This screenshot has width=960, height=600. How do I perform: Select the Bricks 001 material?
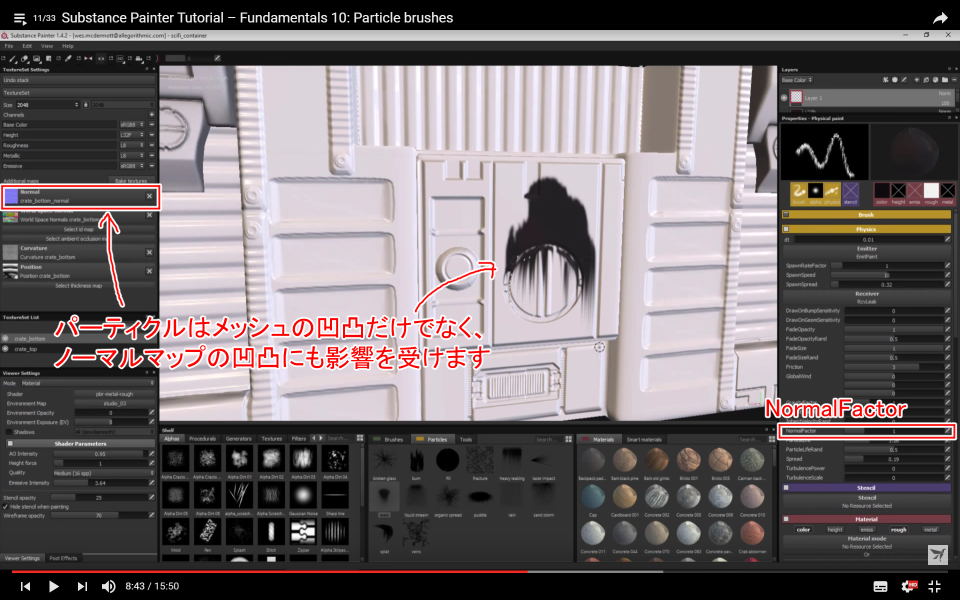[688, 460]
